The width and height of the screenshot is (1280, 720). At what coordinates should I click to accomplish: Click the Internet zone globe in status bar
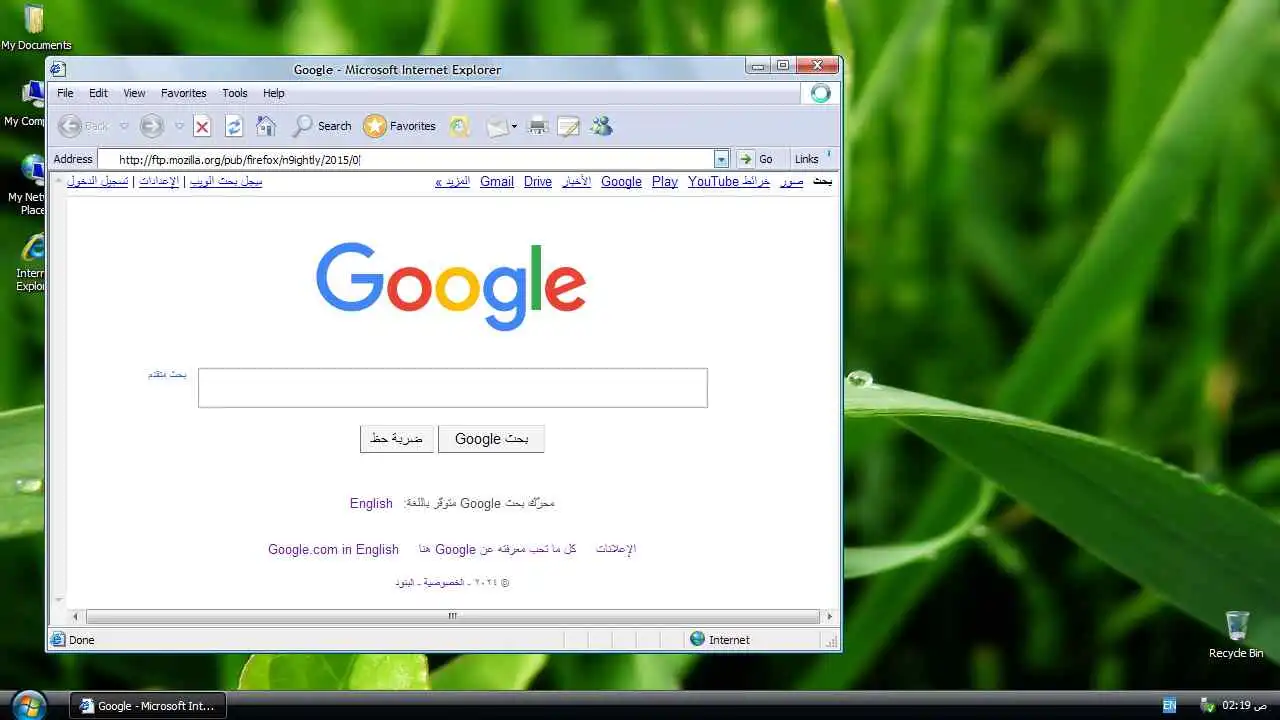(697, 639)
